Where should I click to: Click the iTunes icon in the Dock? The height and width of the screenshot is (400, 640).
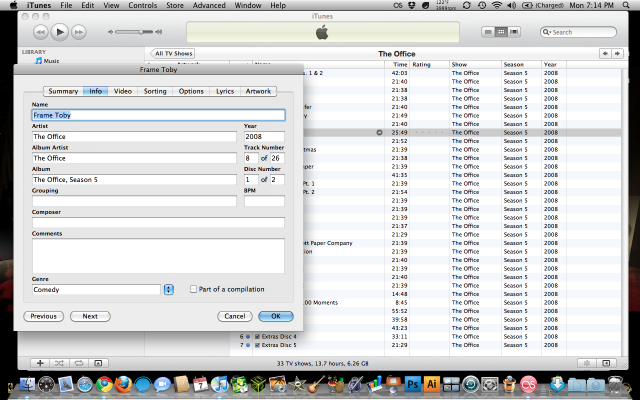[220, 384]
